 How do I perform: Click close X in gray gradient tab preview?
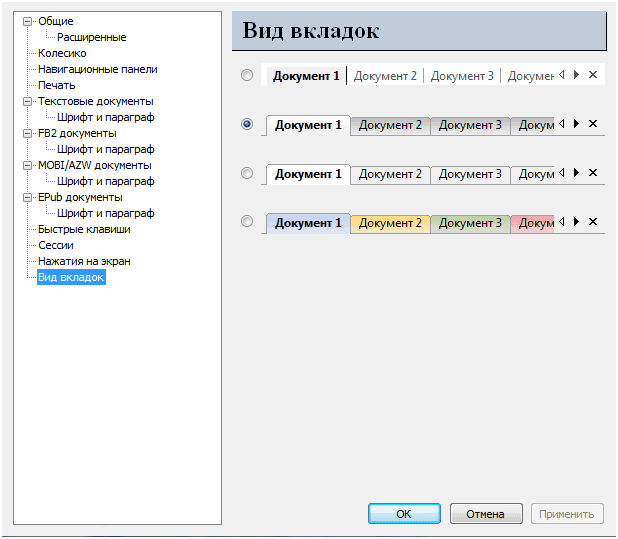[x=593, y=124]
